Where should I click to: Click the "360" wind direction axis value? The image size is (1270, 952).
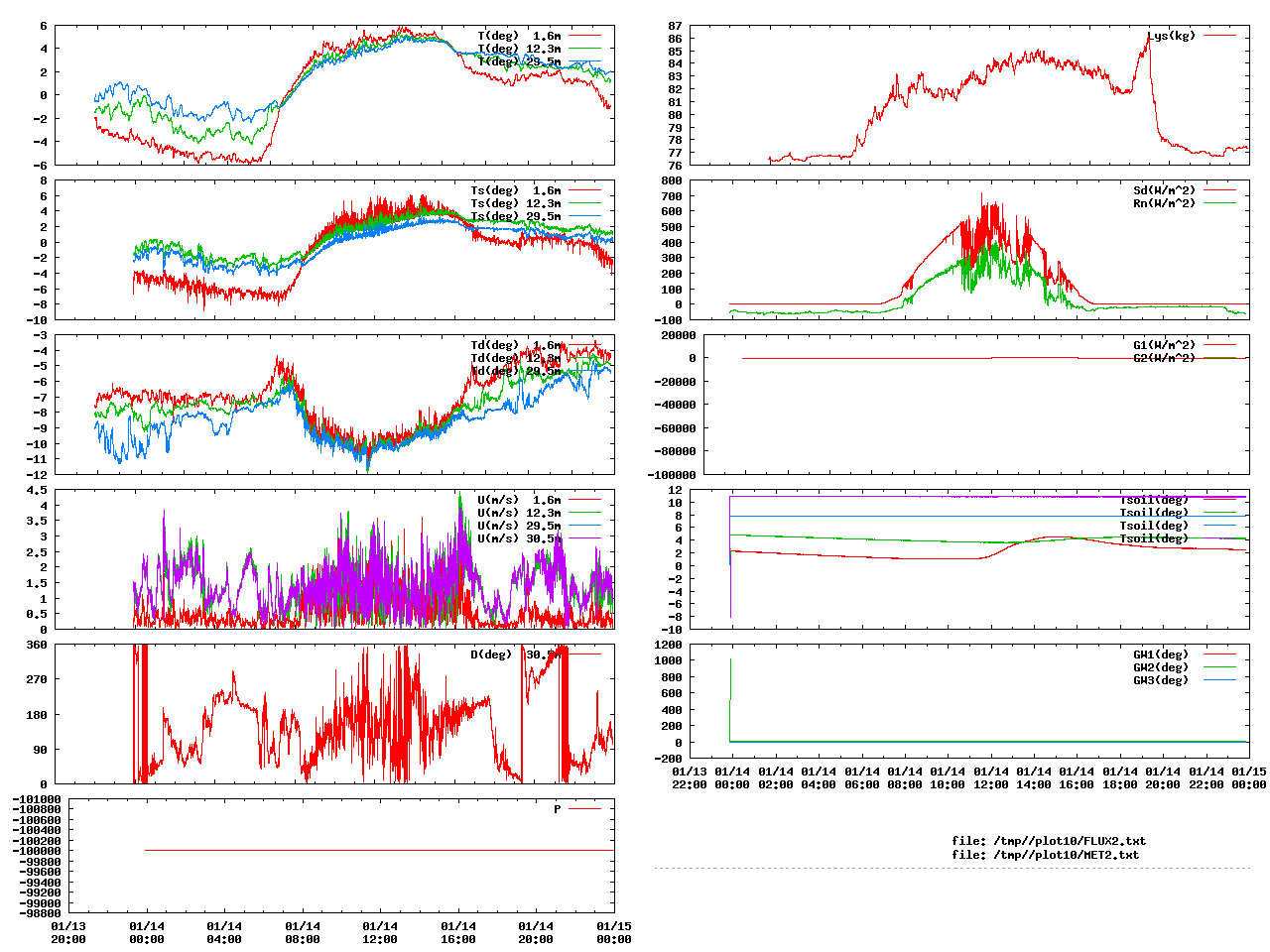point(37,645)
